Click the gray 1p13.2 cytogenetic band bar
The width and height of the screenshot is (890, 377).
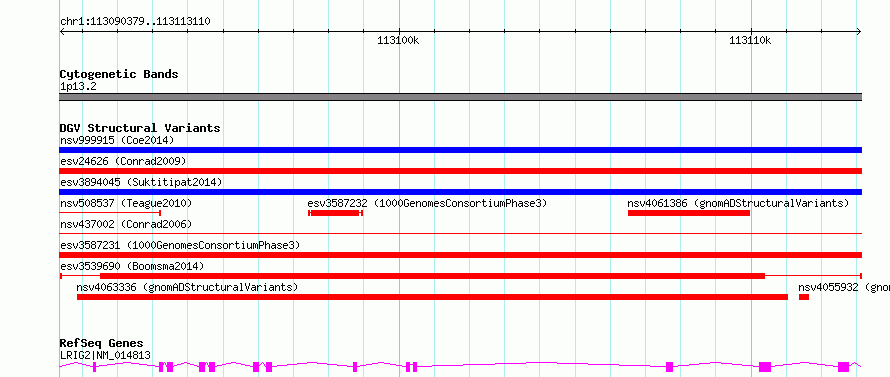click(460, 97)
